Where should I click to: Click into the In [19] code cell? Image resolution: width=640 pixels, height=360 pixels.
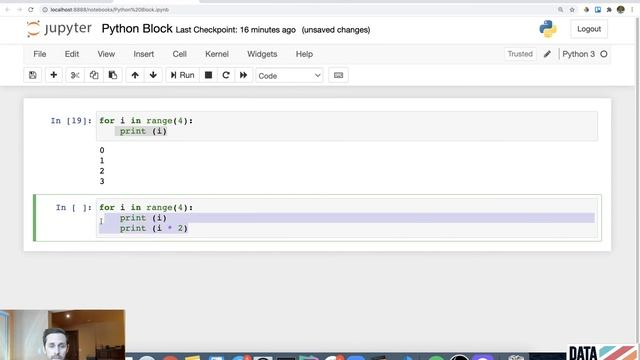tap(347, 126)
